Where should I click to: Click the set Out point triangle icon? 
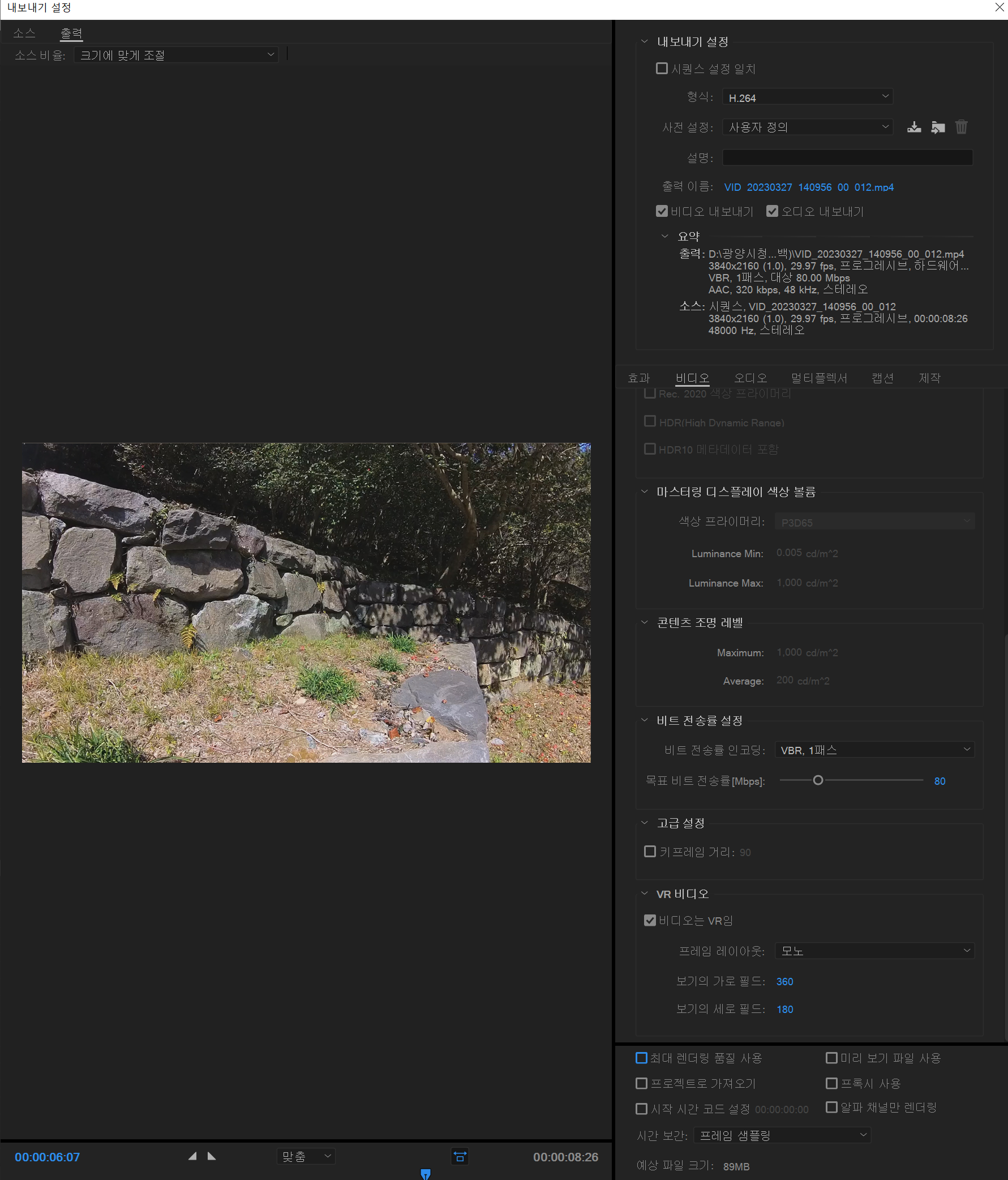[212, 1156]
